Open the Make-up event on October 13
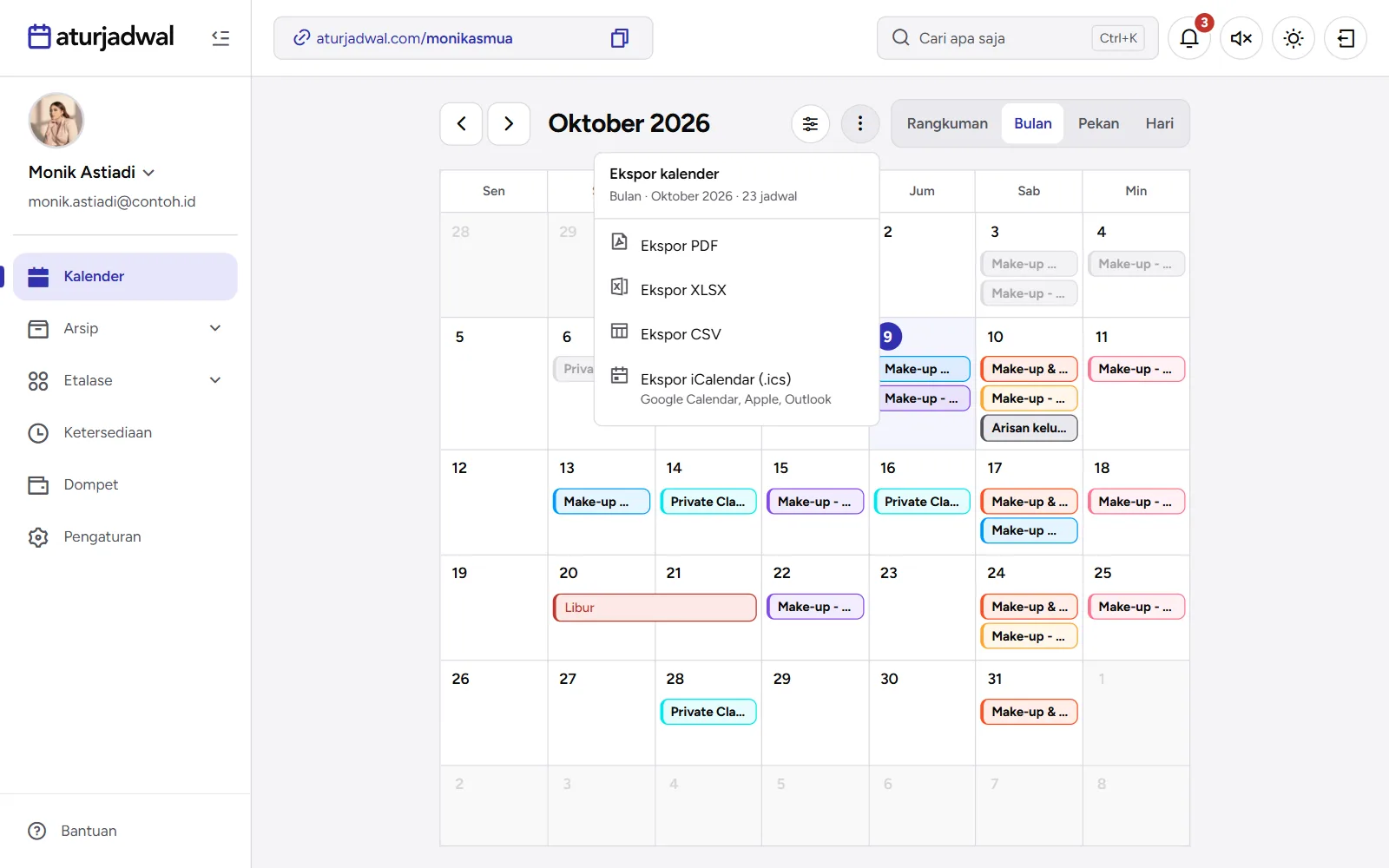The height and width of the screenshot is (868, 1389). click(601, 502)
